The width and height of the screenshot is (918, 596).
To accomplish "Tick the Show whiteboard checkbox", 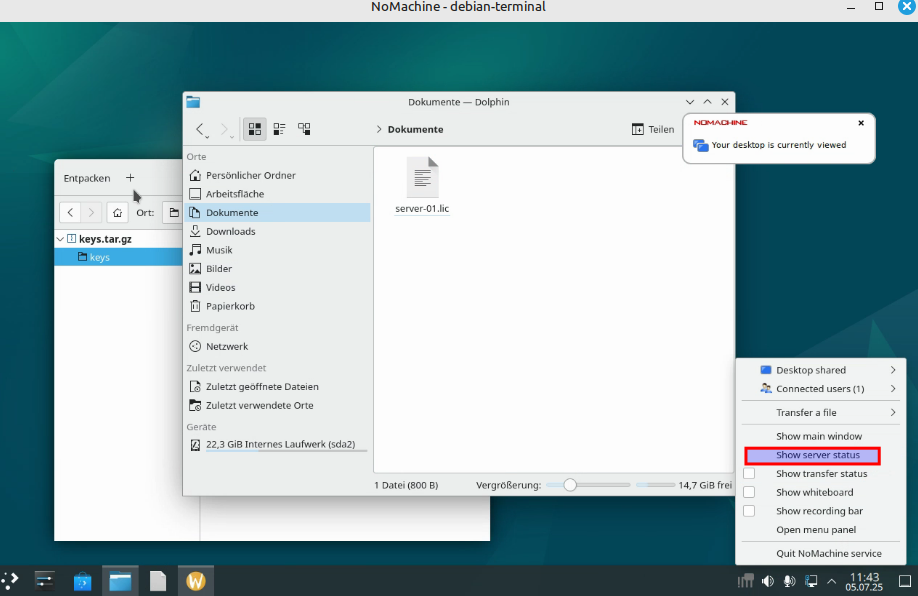I will pyautogui.click(x=749, y=492).
